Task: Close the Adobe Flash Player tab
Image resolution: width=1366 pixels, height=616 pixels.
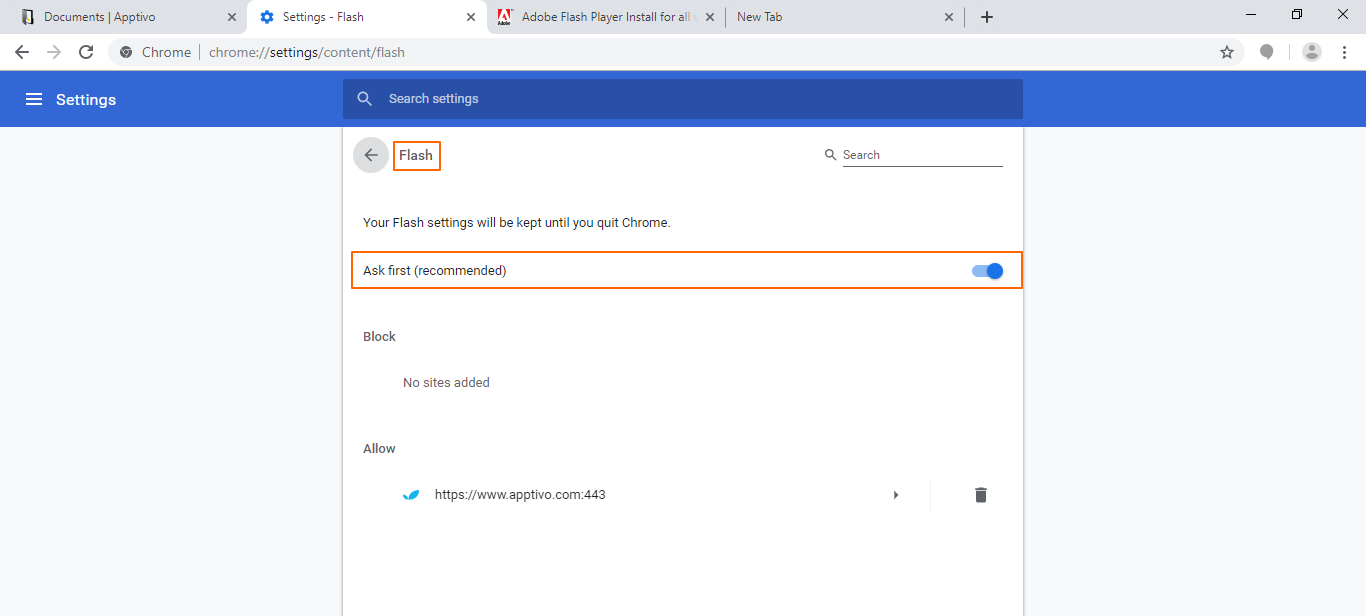Action: [709, 17]
